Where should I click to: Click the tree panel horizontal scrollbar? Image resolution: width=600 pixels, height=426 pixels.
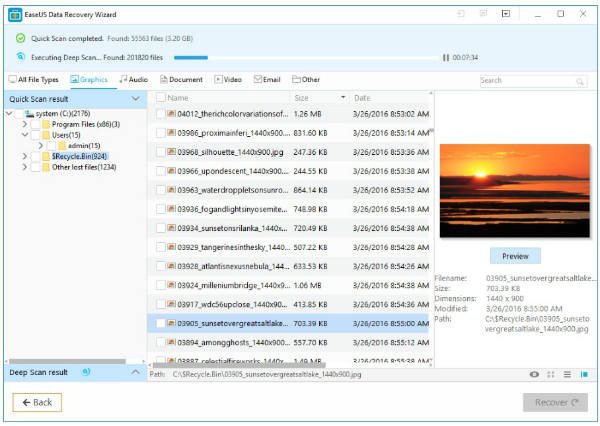[x=67, y=361]
